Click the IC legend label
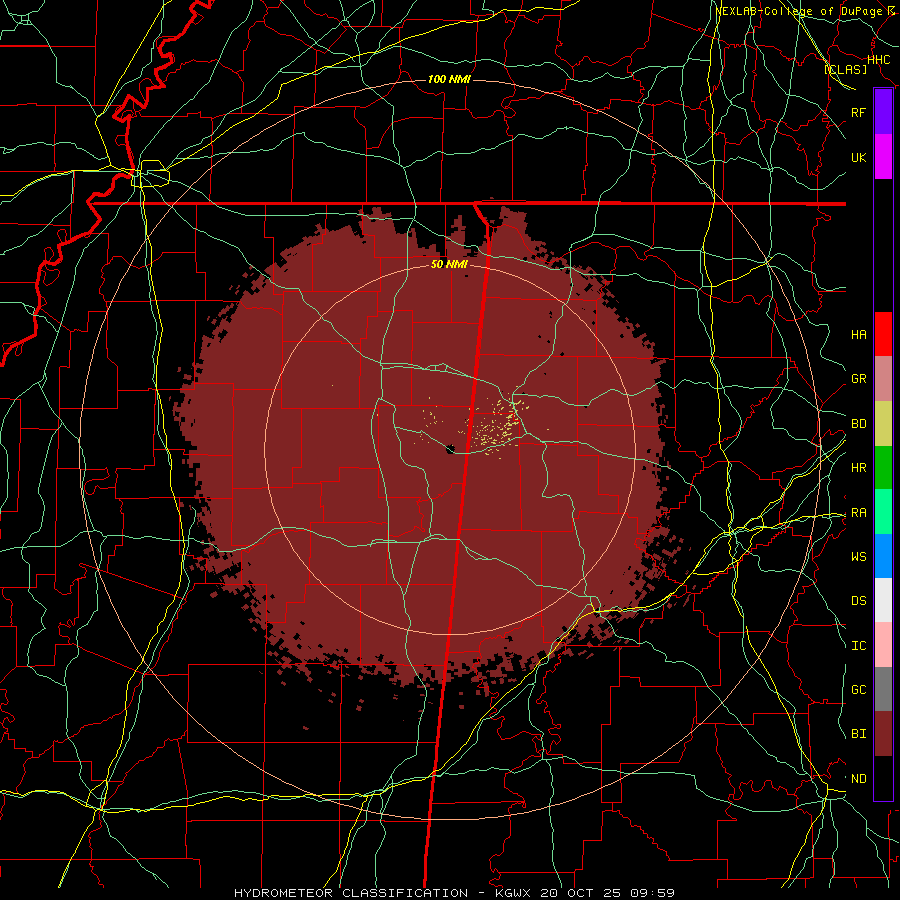 tap(858, 646)
